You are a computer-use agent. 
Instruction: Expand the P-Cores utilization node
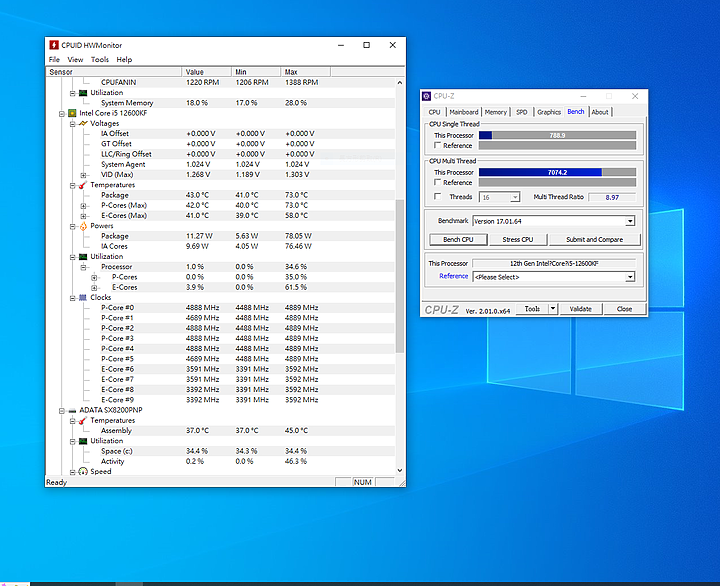[x=94, y=277]
